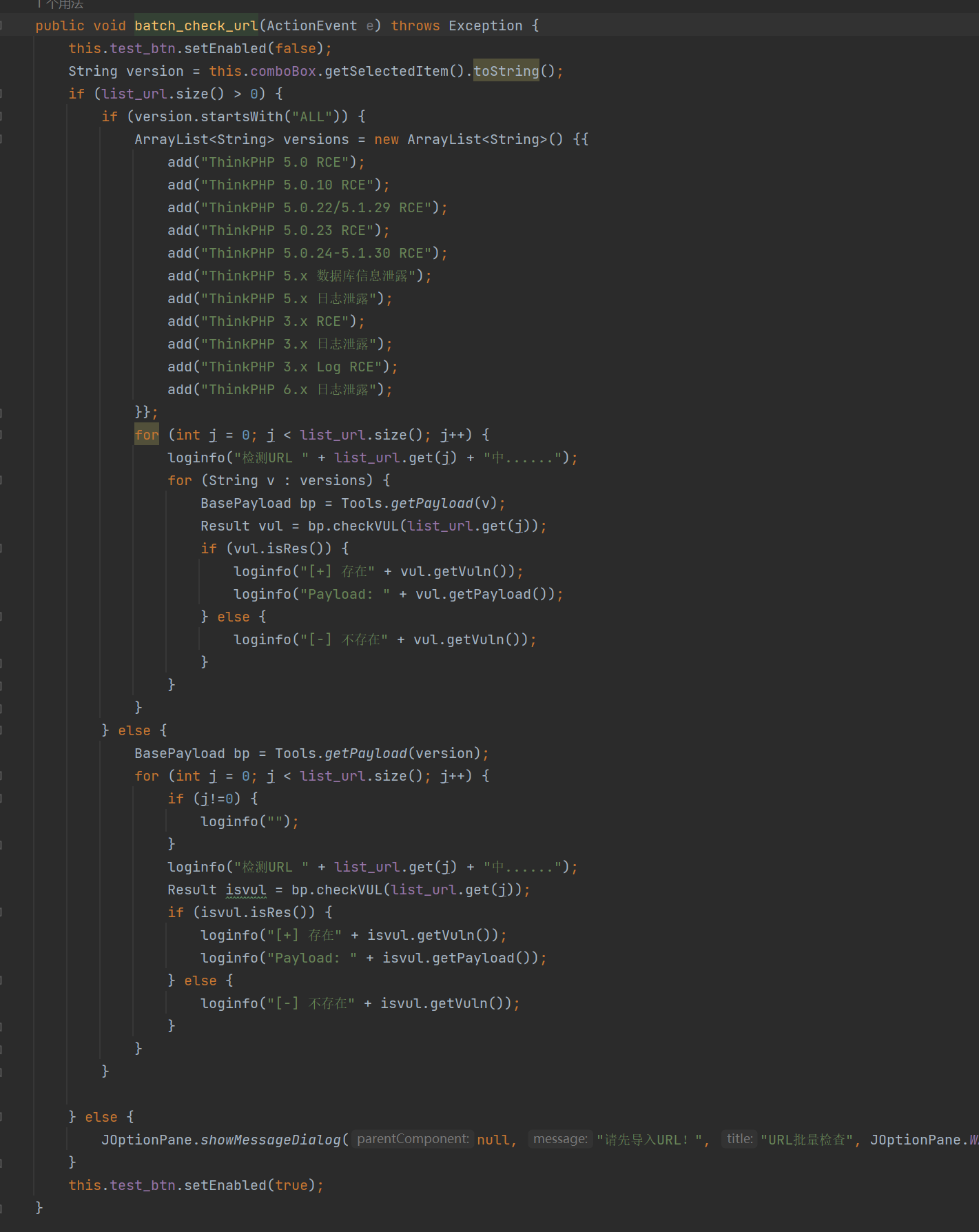The height and width of the screenshot is (1232, 979).
Task: Click the "ThinkPHP 5.x 数据库信息泄露" string
Action: (308, 276)
